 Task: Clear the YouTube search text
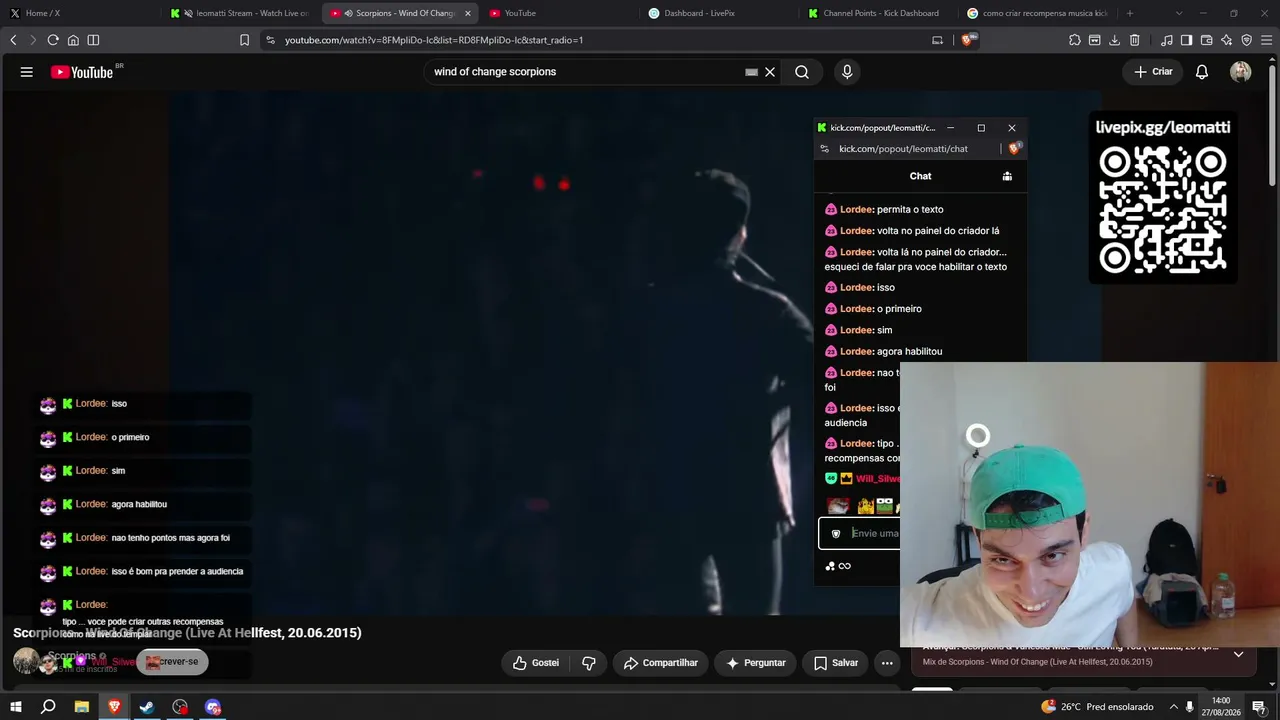(770, 72)
